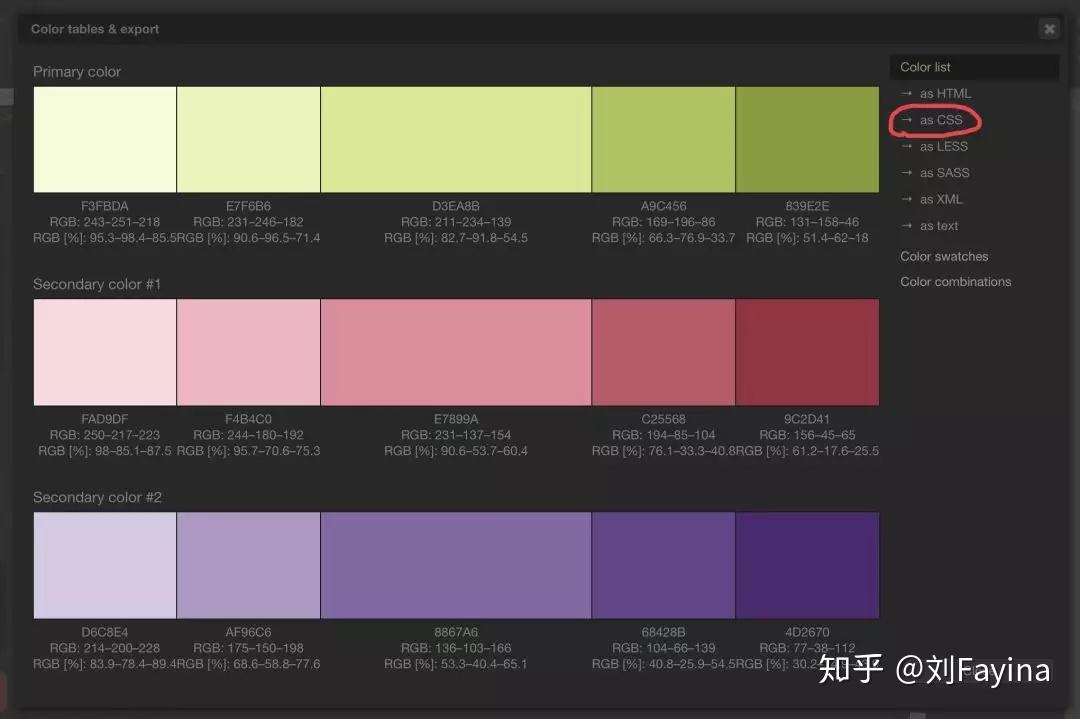This screenshot has height=719, width=1080.
Task: Close the Color tables & export dialog
Action: coord(1049,29)
